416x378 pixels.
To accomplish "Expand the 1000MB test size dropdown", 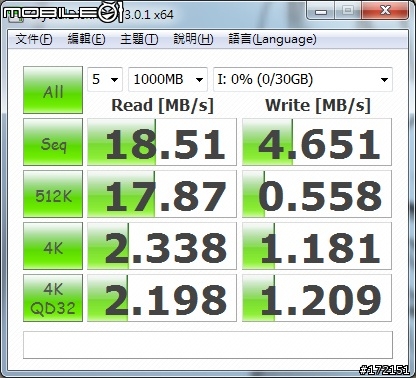I will click(x=168, y=79).
